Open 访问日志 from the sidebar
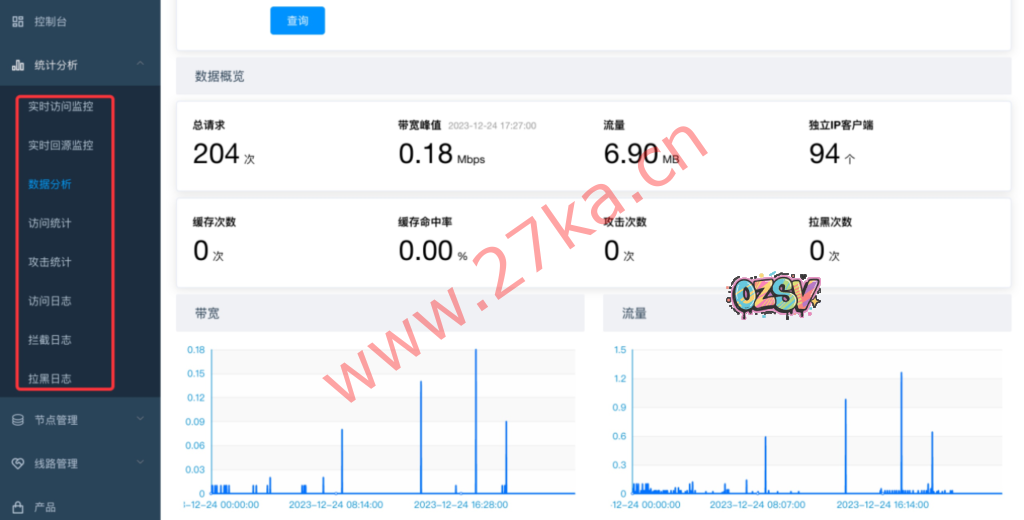This screenshot has width=1024, height=520. coord(50,301)
